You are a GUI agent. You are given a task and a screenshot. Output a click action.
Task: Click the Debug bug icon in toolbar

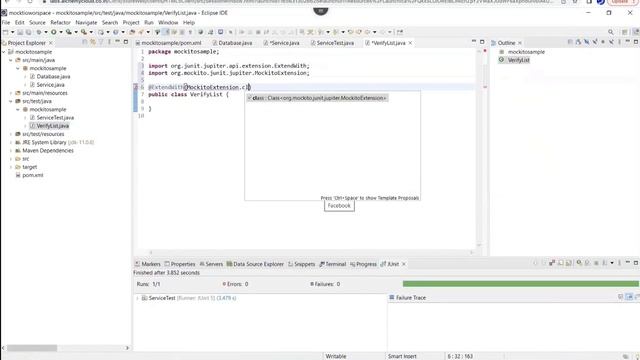click(38, 32)
